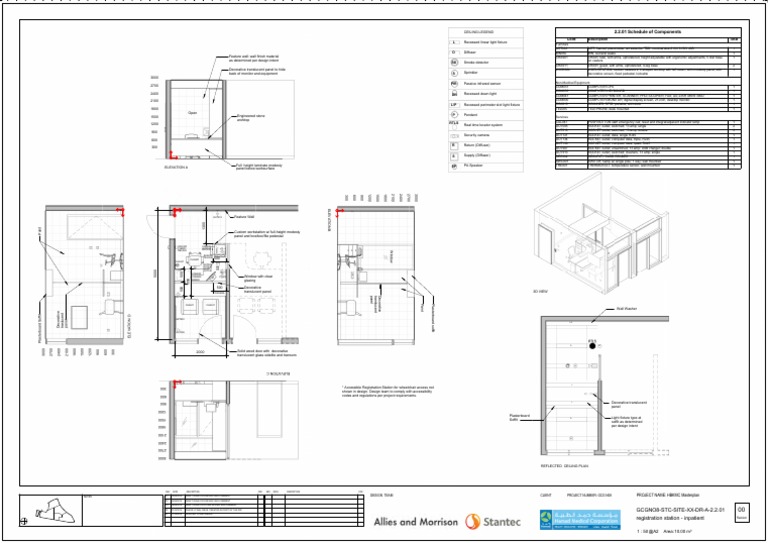
Task: Click the black RTLS dot in ceiling plan
Action: pos(592,346)
